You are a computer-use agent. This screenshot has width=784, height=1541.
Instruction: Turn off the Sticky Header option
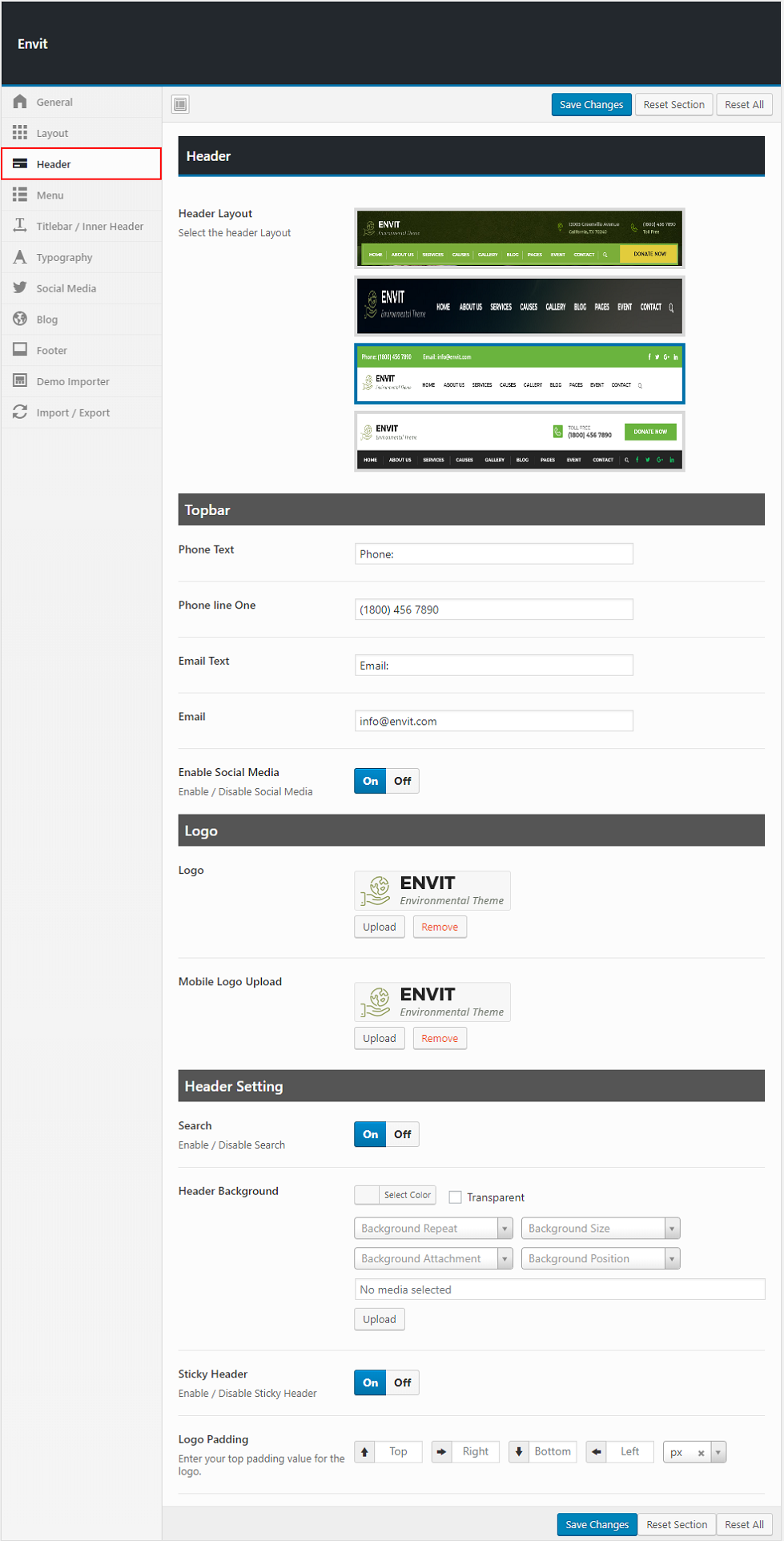click(402, 1382)
